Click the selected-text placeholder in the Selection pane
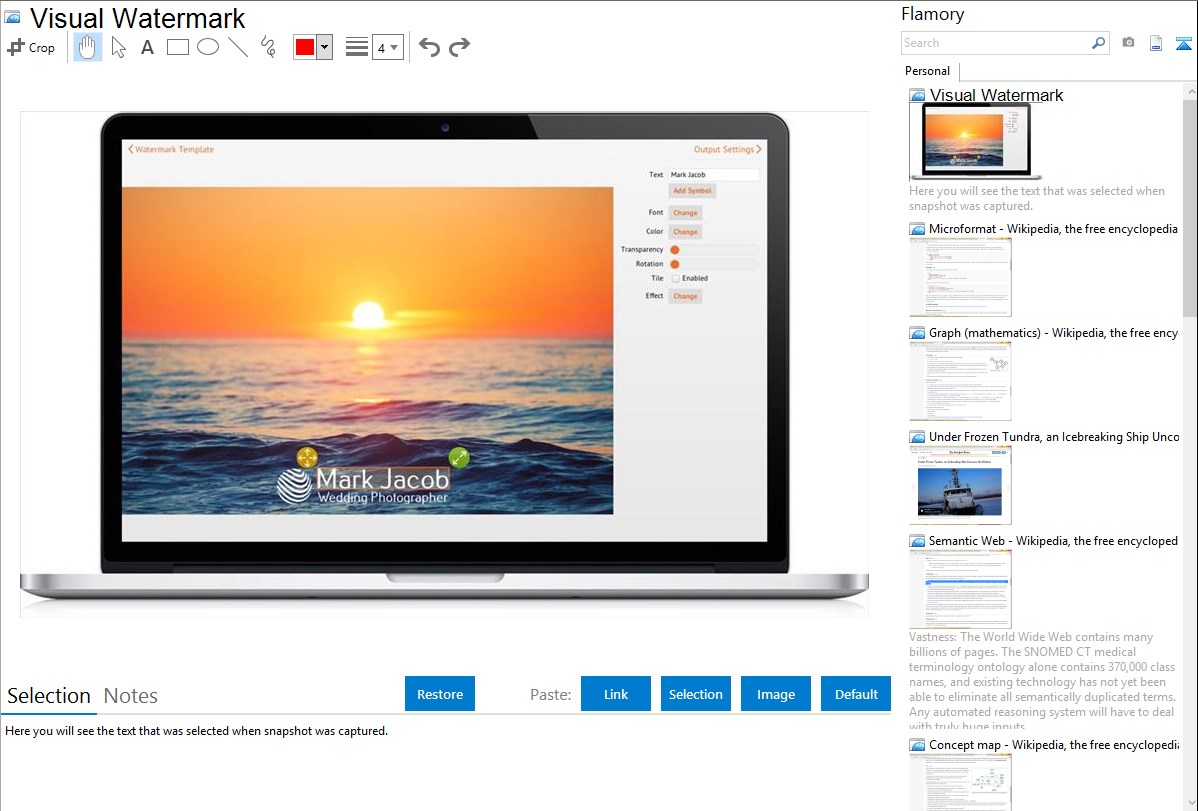 (196, 731)
